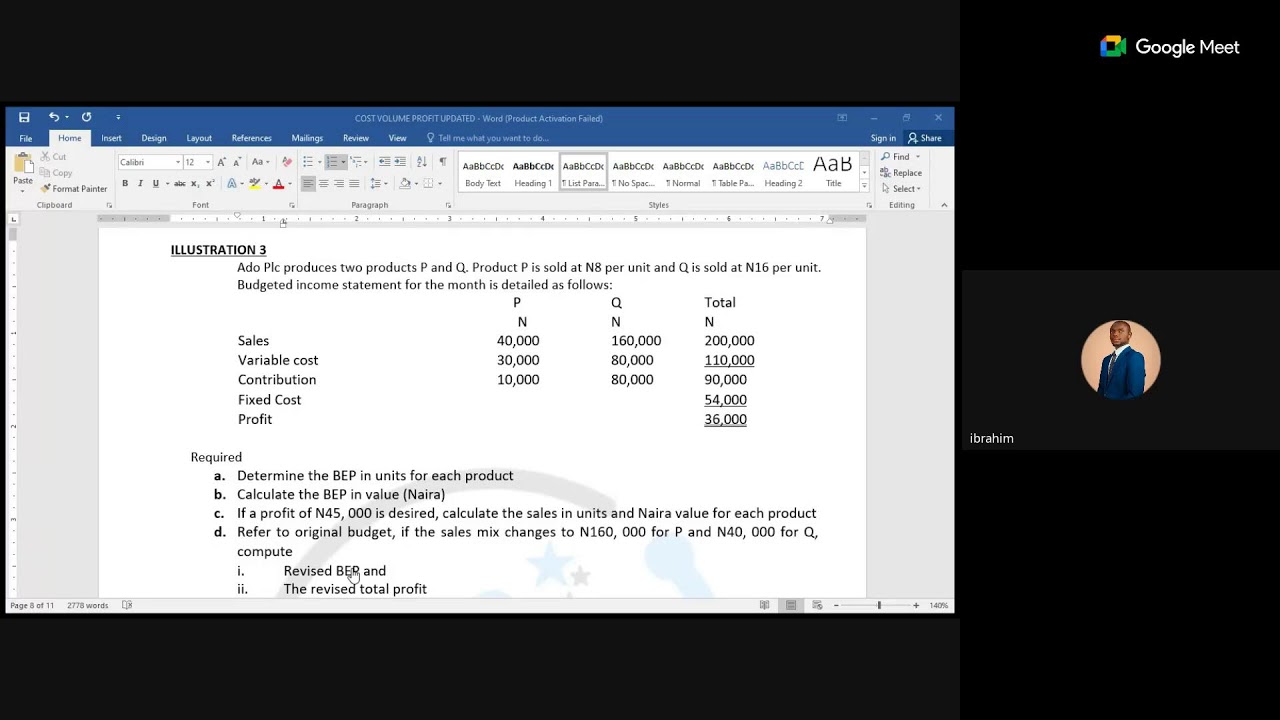The height and width of the screenshot is (720, 1280).
Task: Click the zoom slider handle
Action: tap(879, 605)
